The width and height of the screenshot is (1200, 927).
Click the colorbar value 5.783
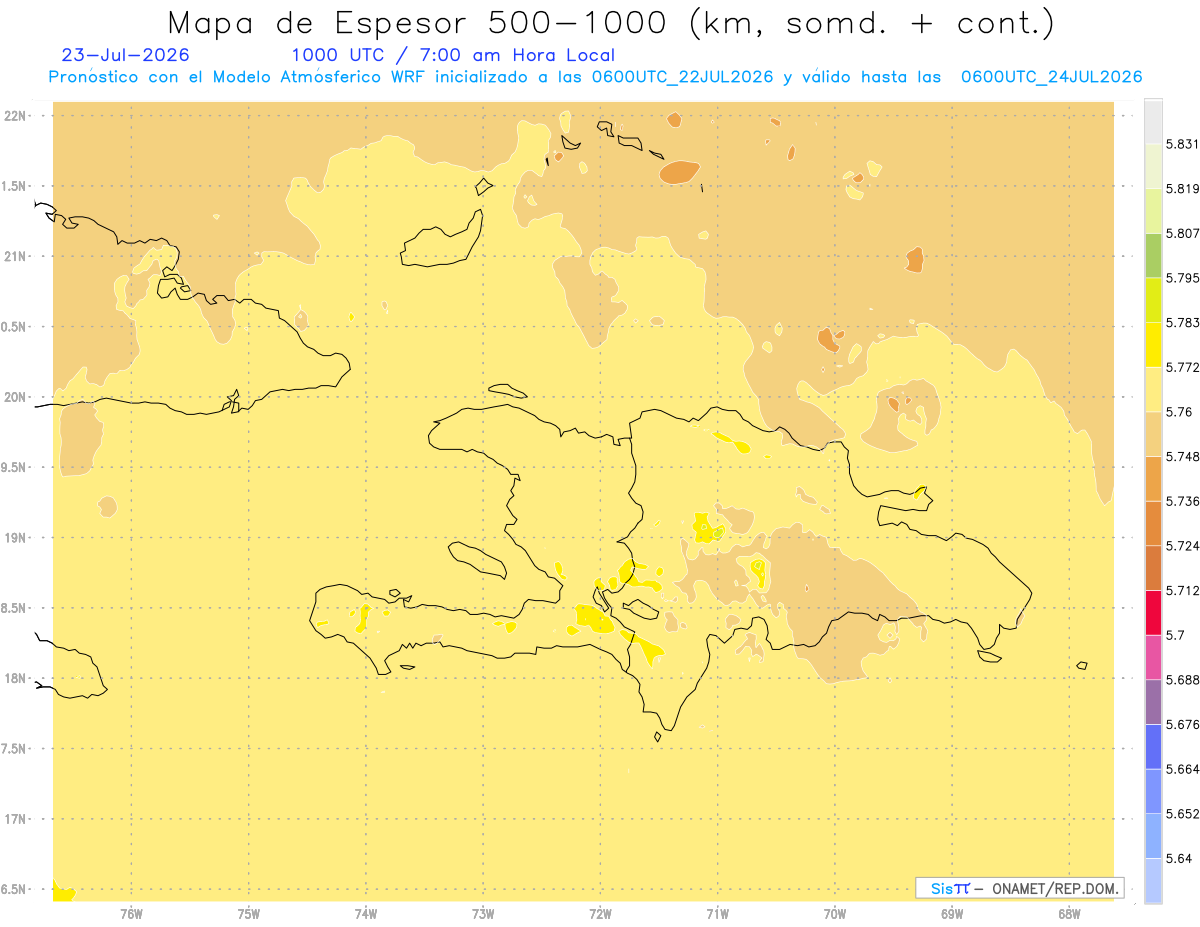tap(1182, 323)
